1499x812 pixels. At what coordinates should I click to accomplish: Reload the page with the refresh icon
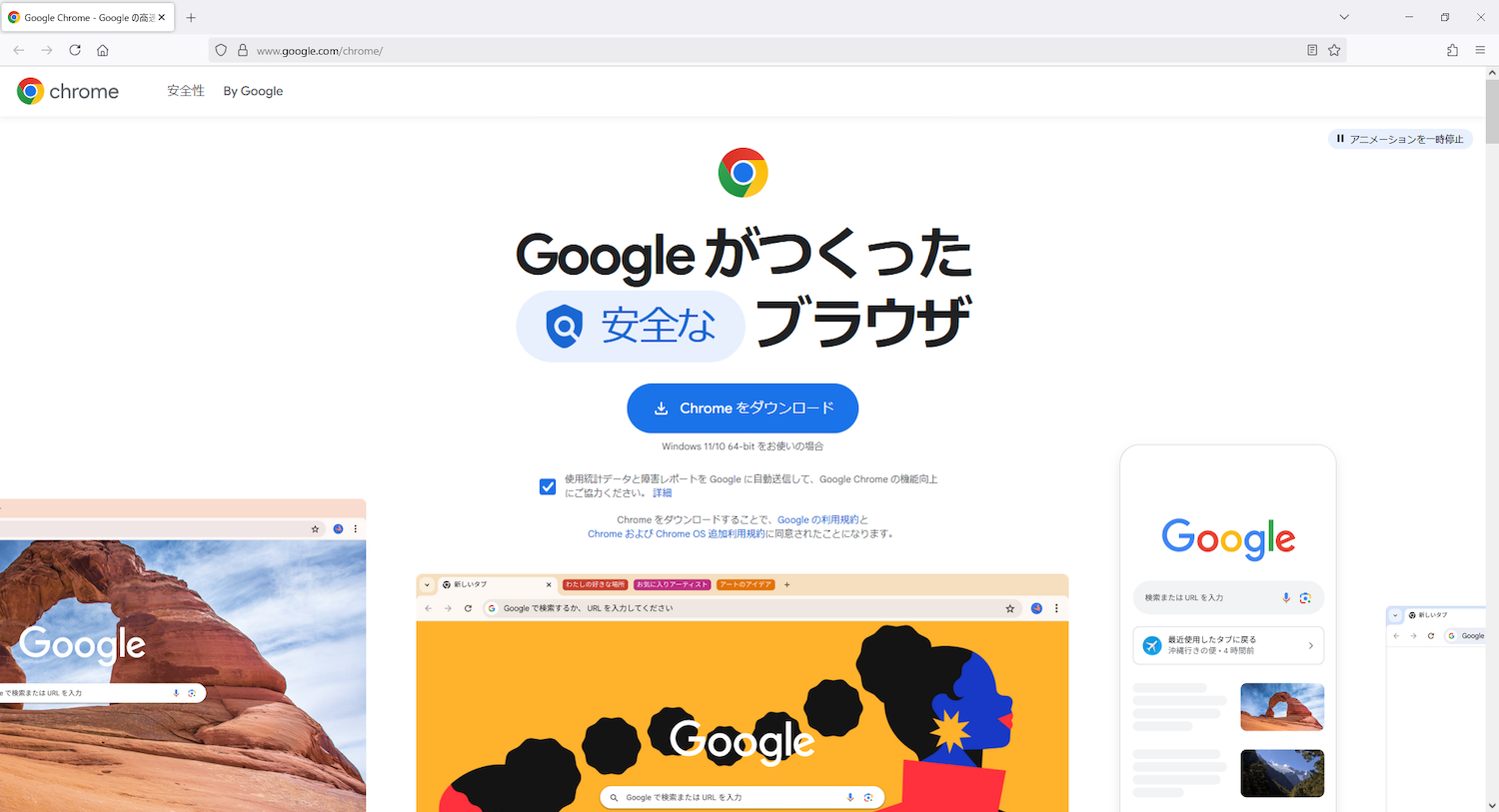[75, 50]
